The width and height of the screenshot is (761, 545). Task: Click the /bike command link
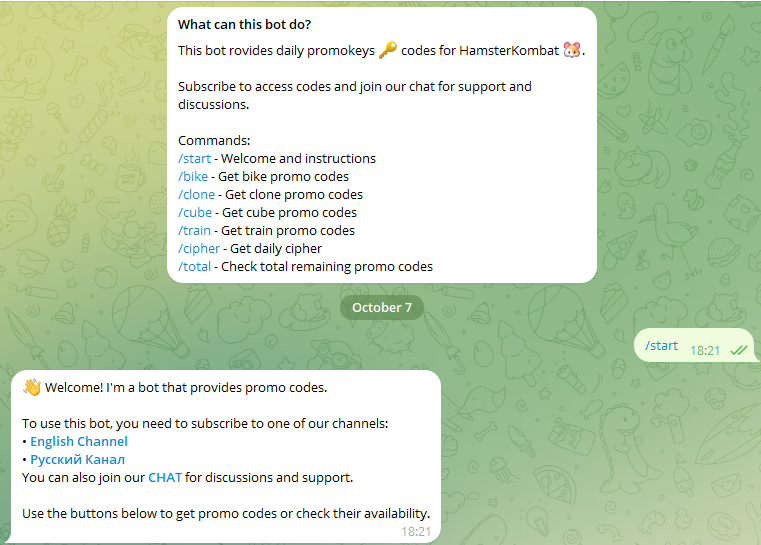pos(193,177)
